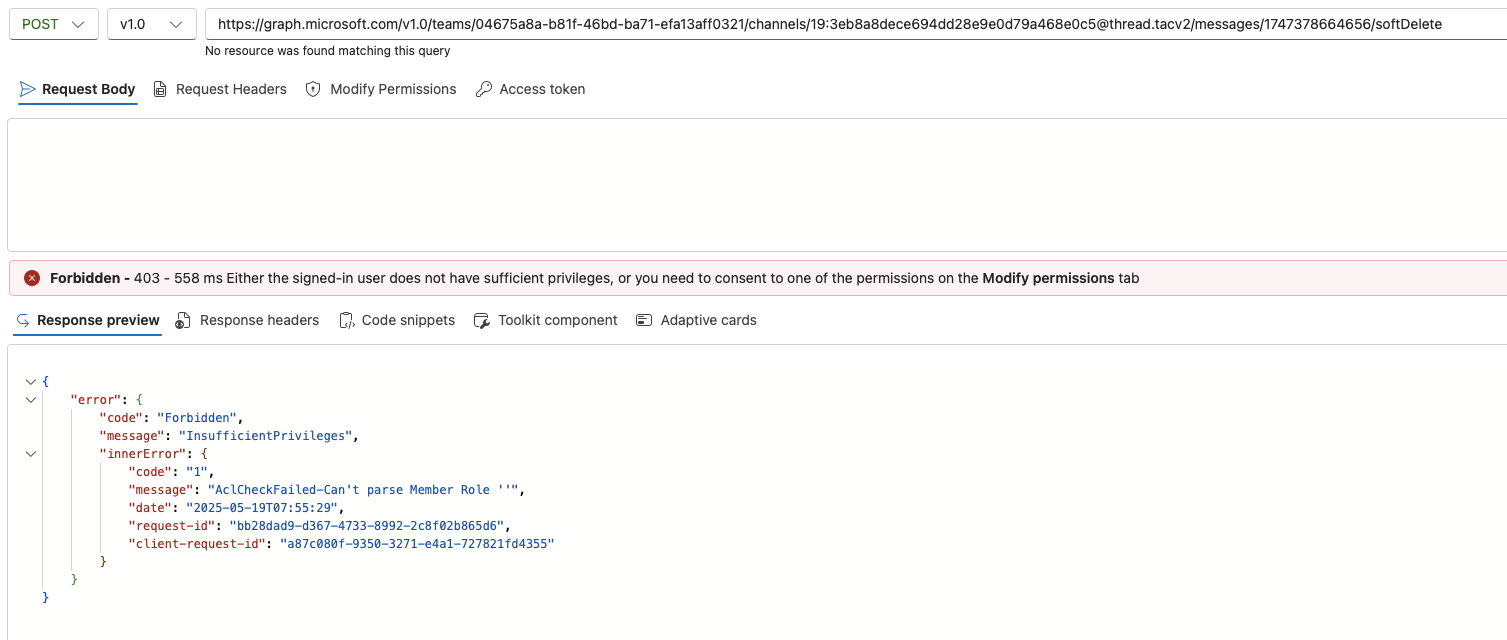1507x640 pixels.
Task: Click the Modify Permissions shield icon
Action: point(313,89)
